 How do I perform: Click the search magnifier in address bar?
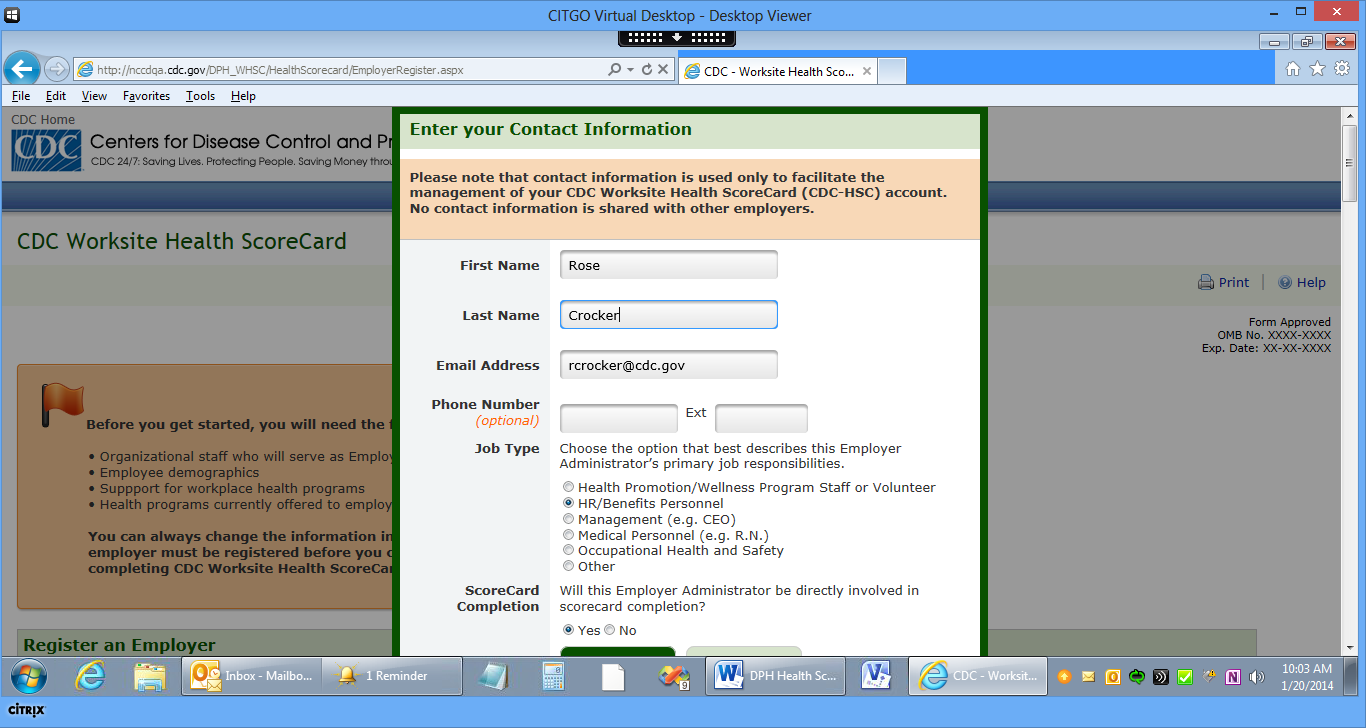point(614,70)
